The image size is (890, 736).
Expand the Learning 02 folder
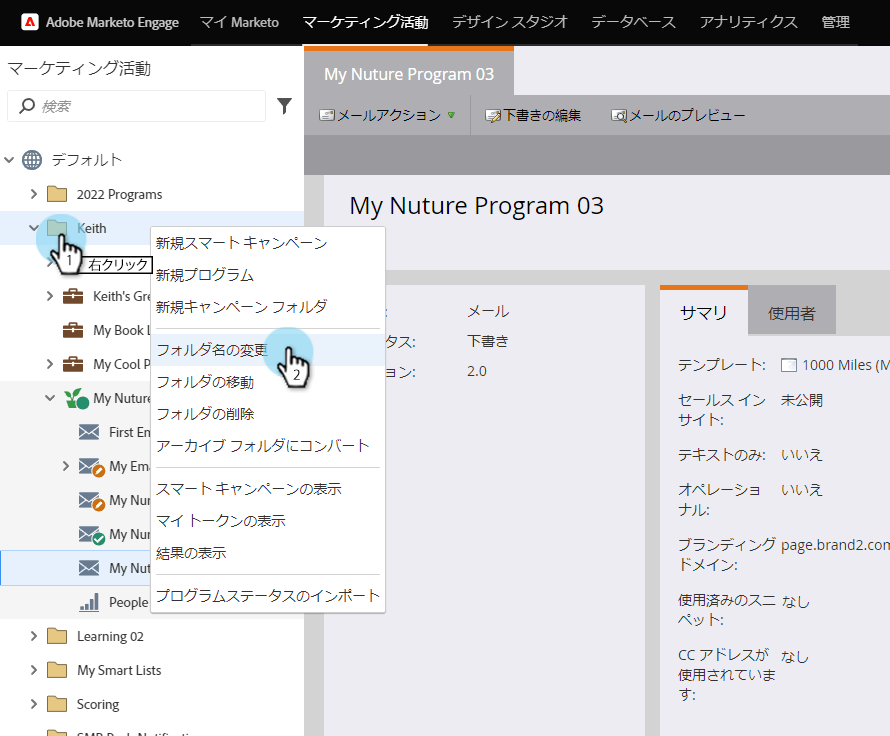(34, 636)
